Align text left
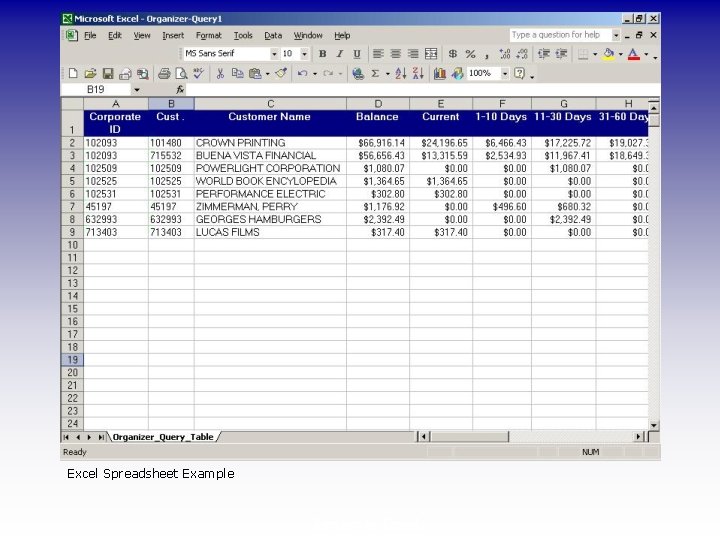 click(378, 54)
